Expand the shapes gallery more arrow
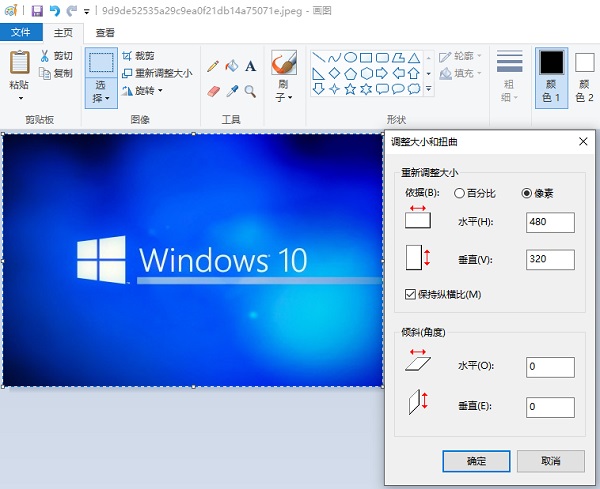Image resolution: width=600 pixels, height=489 pixels. coord(429,89)
